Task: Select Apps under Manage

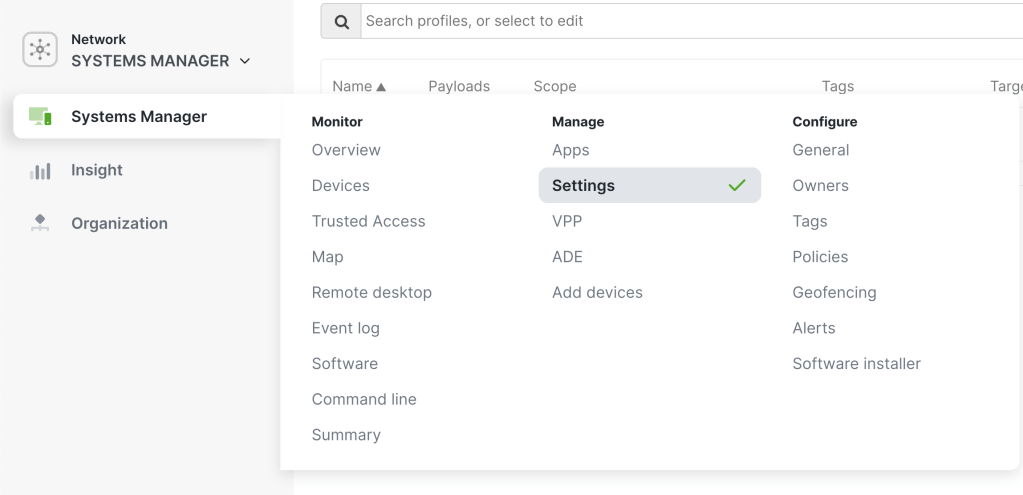Action: click(570, 150)
